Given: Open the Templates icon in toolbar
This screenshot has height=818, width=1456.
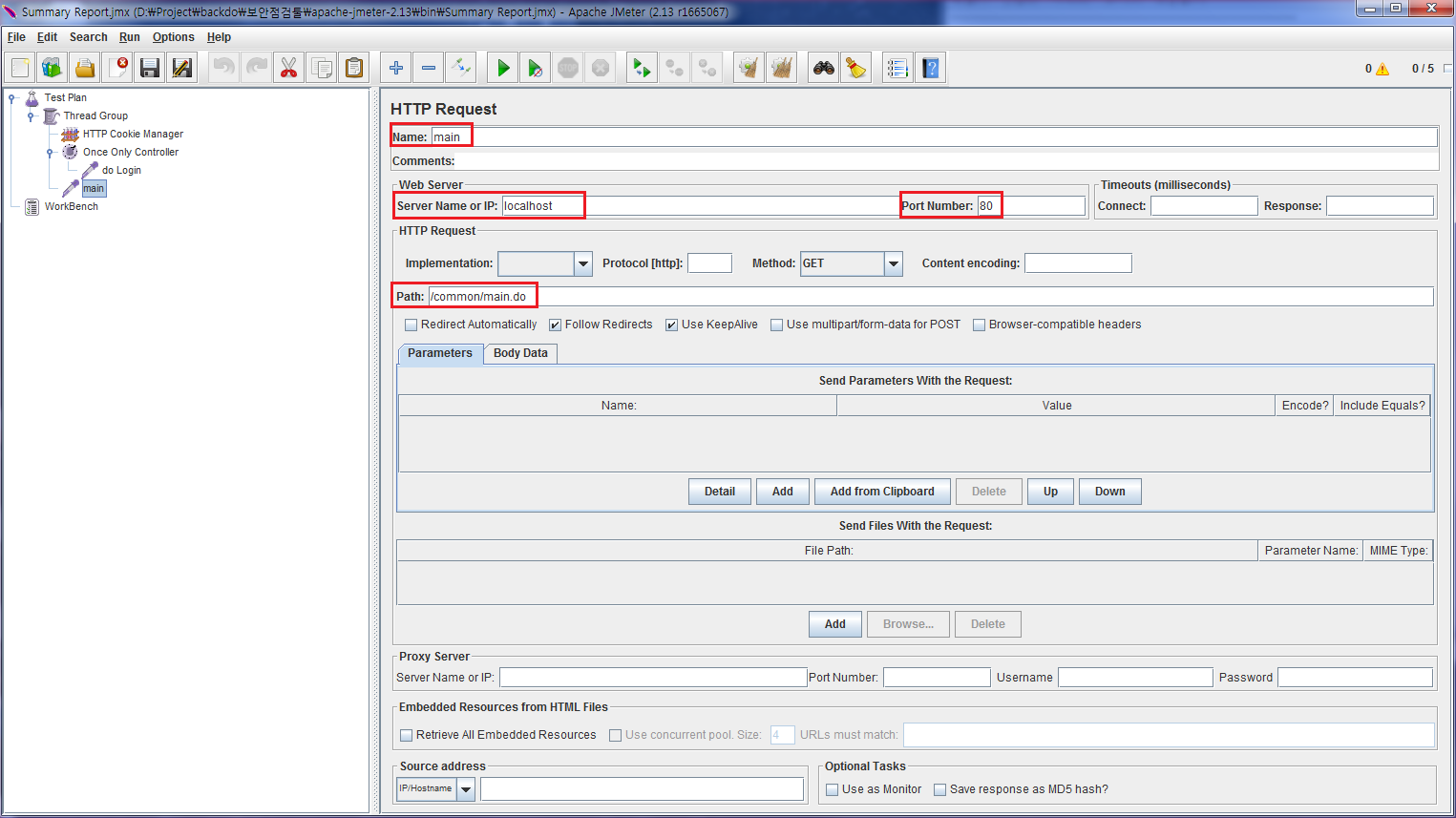Looking at the screenshot, I should tap(53, 68).
